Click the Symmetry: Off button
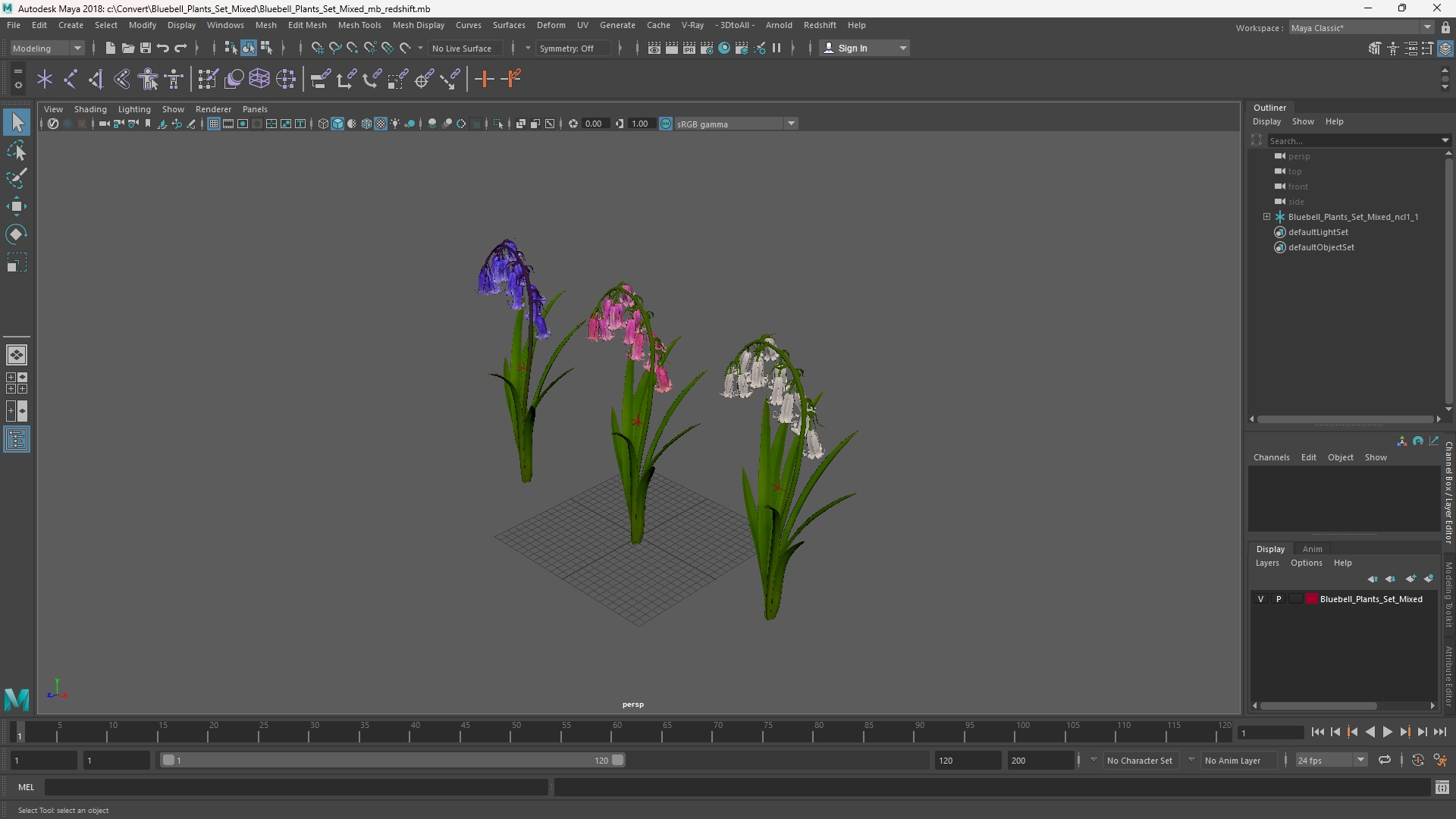 click(572, 48)
